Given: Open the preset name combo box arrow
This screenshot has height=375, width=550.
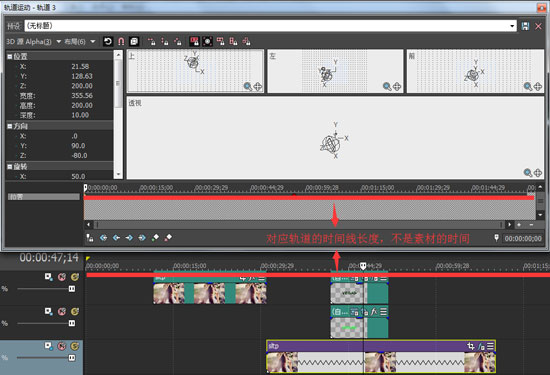Looking at the screenshot, I should pos(512,26).
